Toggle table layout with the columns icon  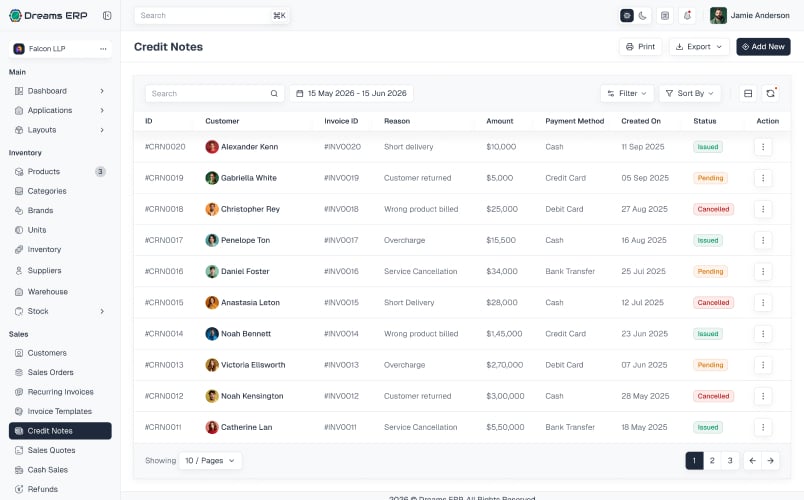click(748, 93)
